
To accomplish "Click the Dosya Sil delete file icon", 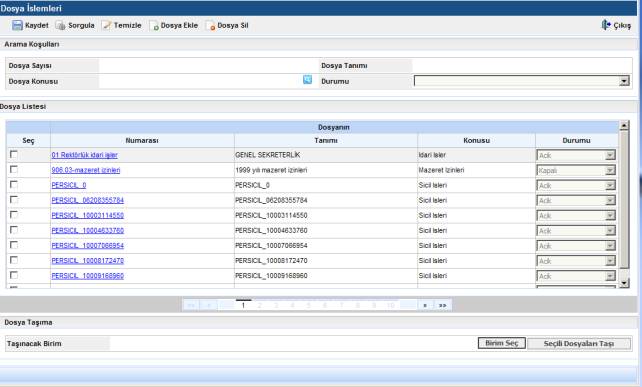I will point(210,26).
